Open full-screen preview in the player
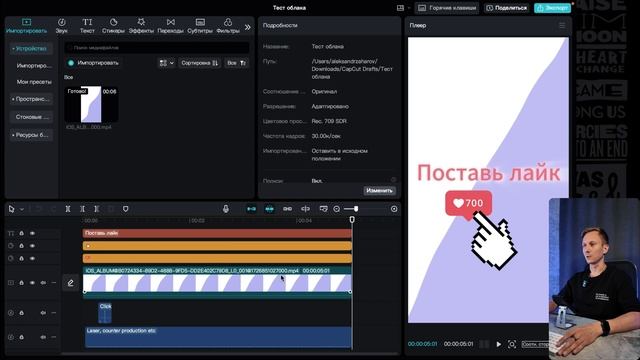This screenshot has height=360, width=640. (512, 344)
